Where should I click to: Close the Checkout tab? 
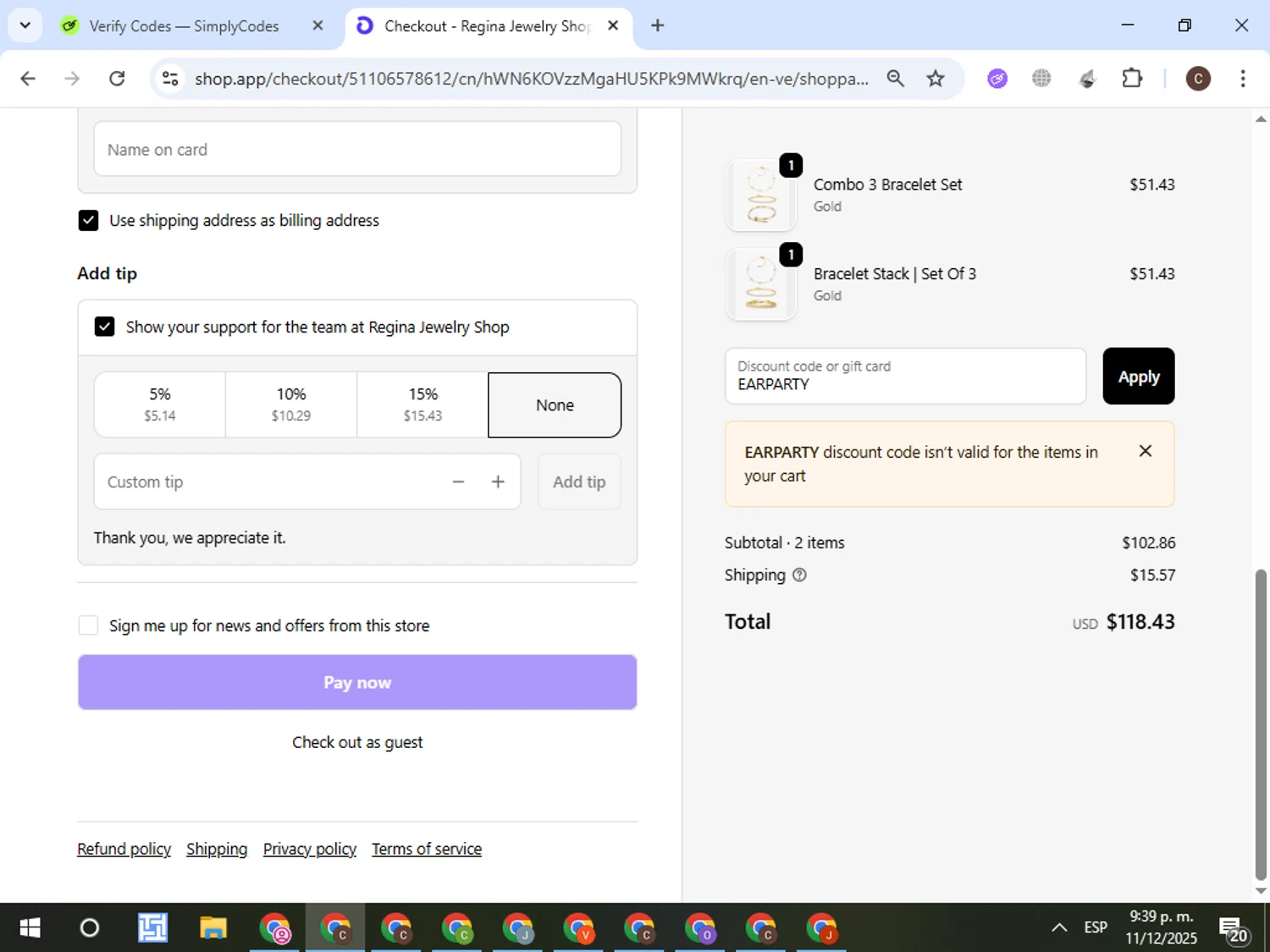coord(613,25)
